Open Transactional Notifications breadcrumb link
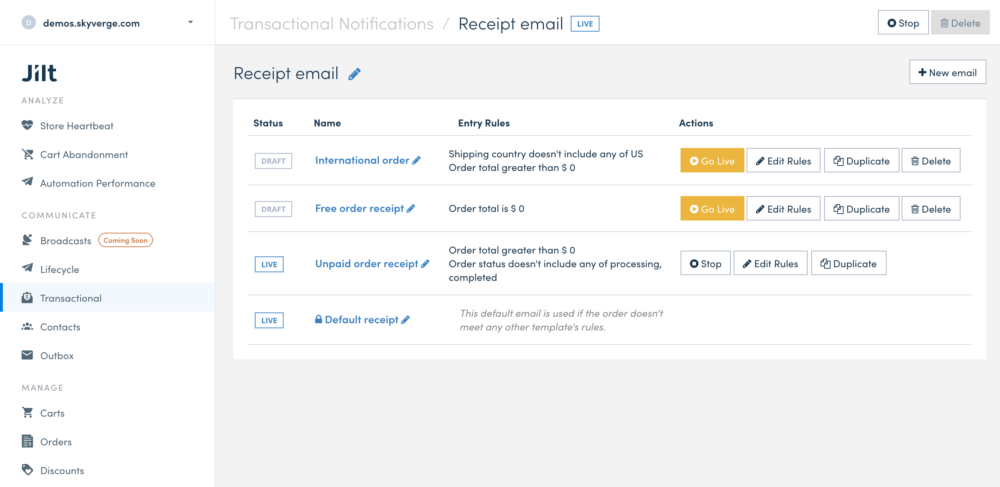The width and height of the screenshot is (1000, 487). tap(332, 24)
